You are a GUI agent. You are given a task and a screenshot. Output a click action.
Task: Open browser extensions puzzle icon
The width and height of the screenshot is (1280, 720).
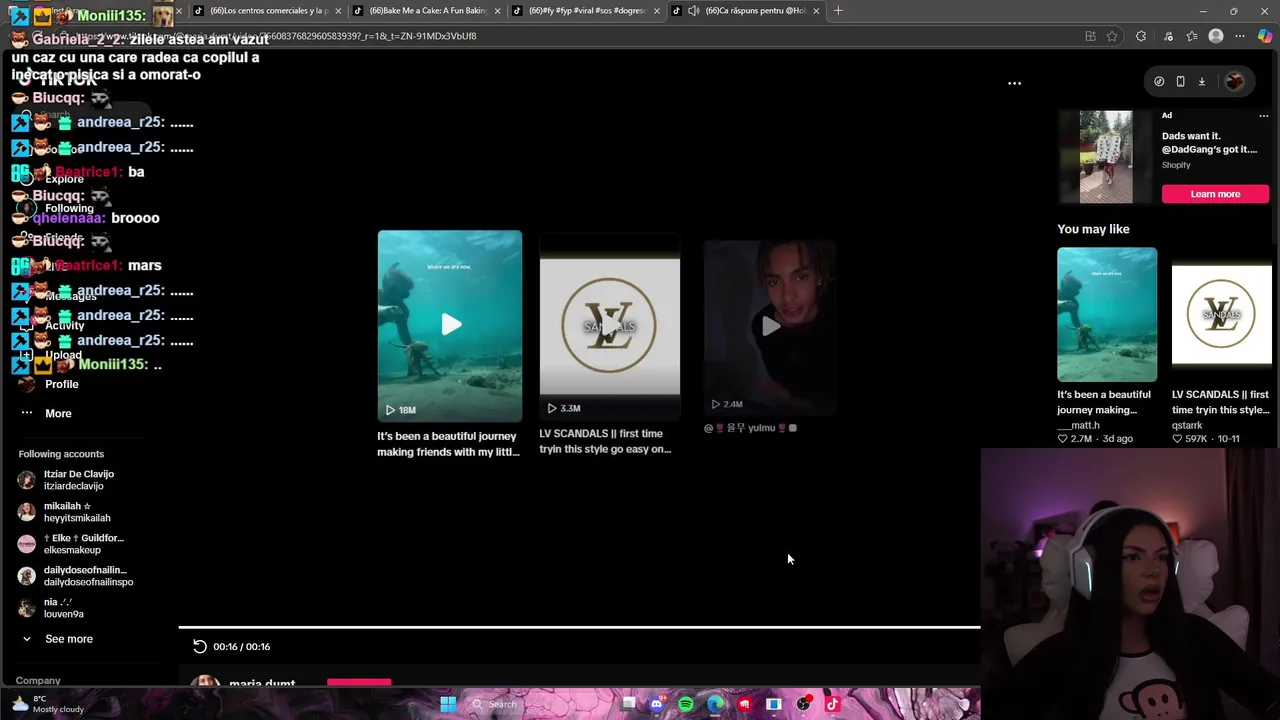(x=1140, y=36)
